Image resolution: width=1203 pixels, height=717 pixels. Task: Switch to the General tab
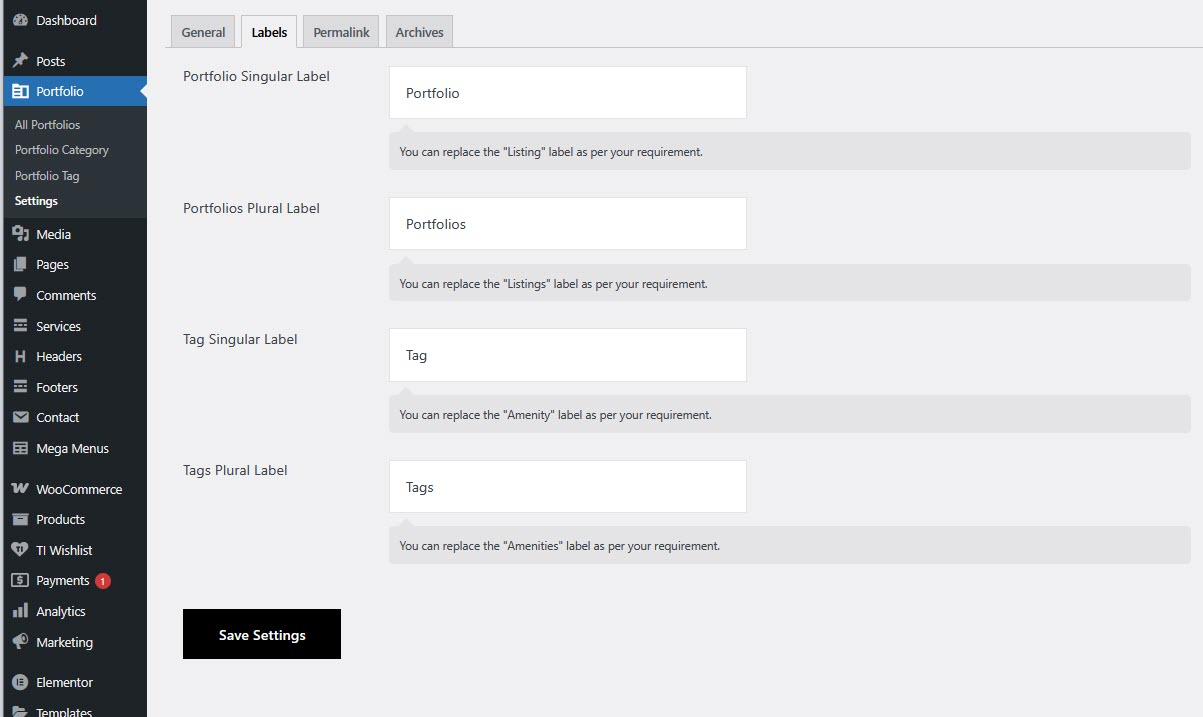click(x=203, y=32)
